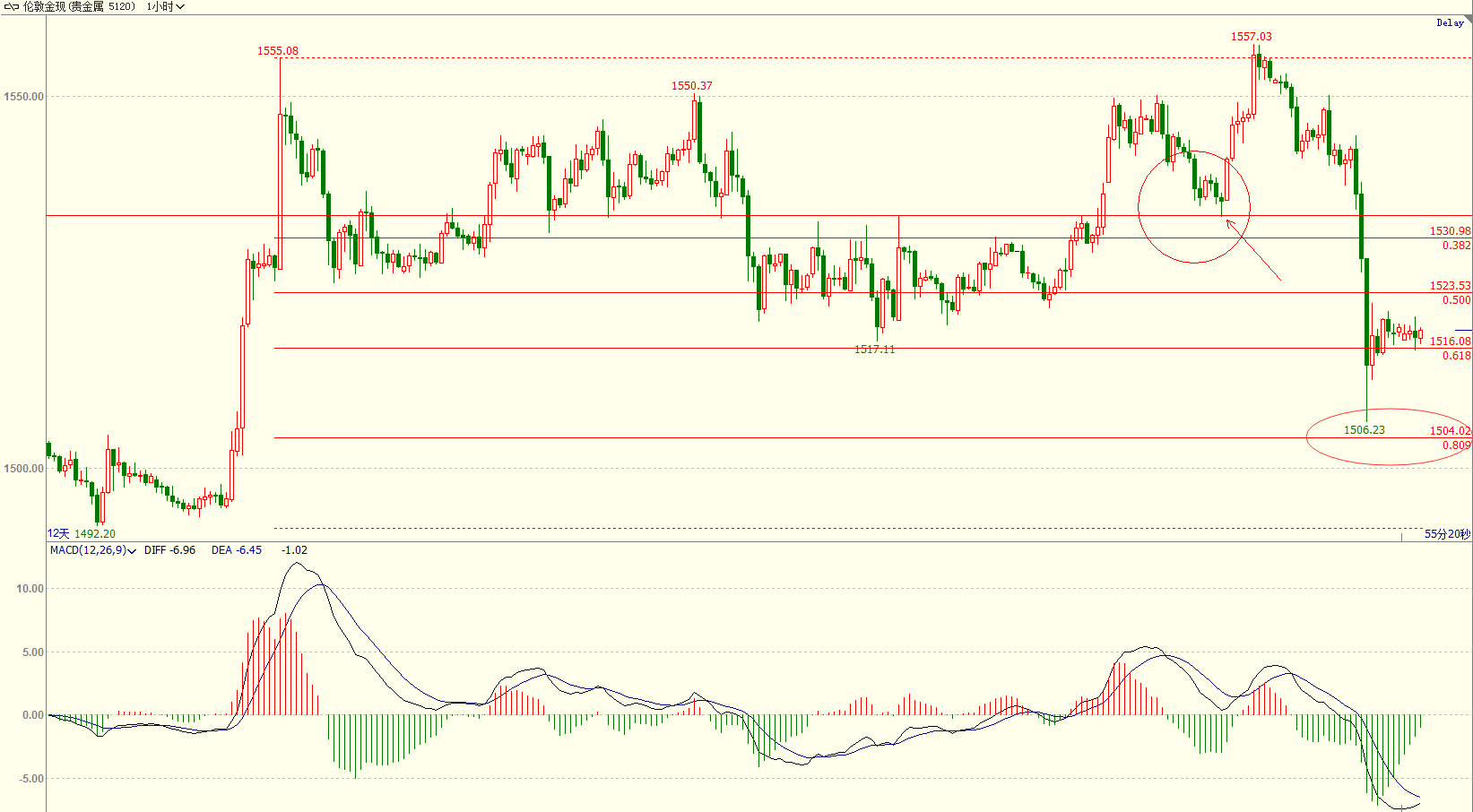Viewport: 1473px width, 812px height.
Task: Click the 0.00 MACD axis label
Action: [x=33, y=715]
